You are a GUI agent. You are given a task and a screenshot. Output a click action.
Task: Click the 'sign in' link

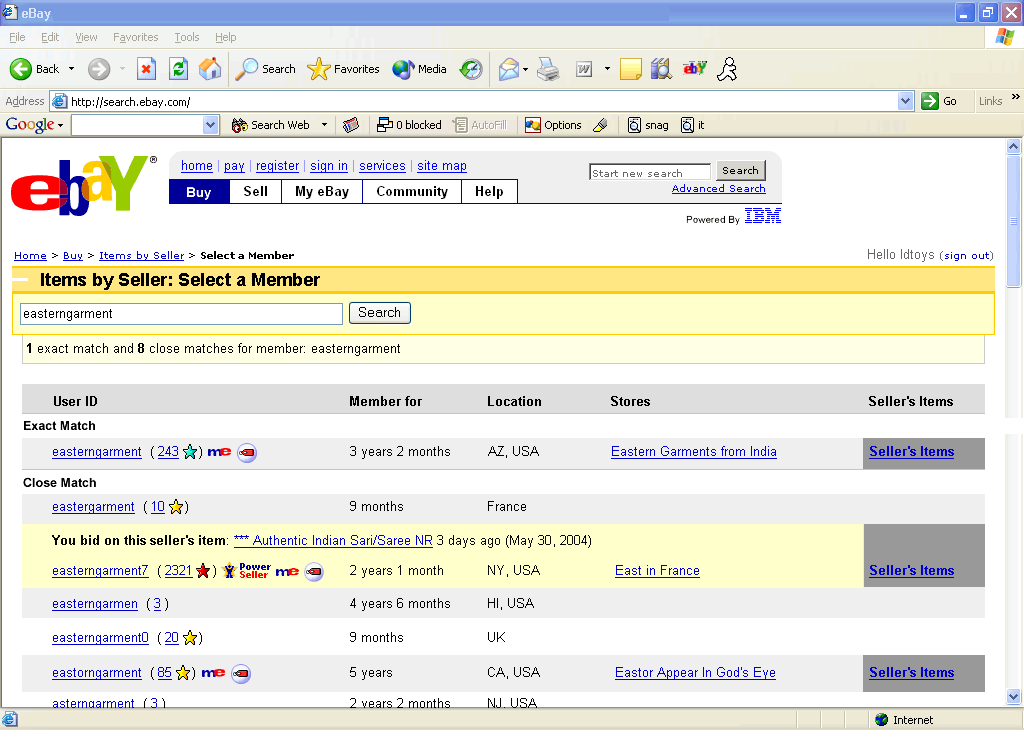(329, 166)
